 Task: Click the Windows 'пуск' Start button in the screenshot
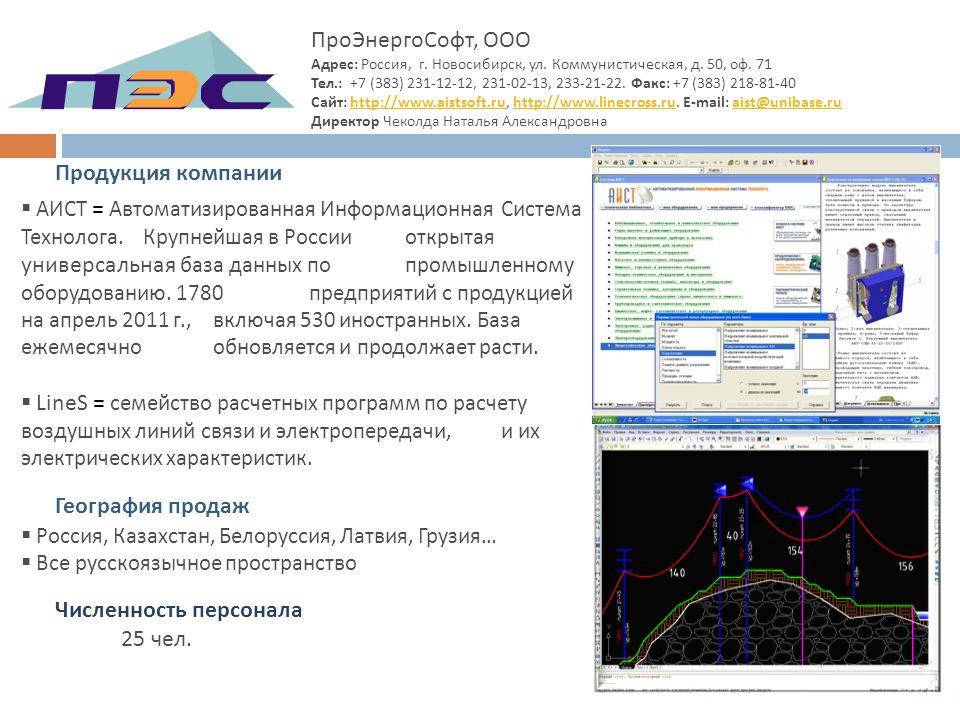(606, 420)
